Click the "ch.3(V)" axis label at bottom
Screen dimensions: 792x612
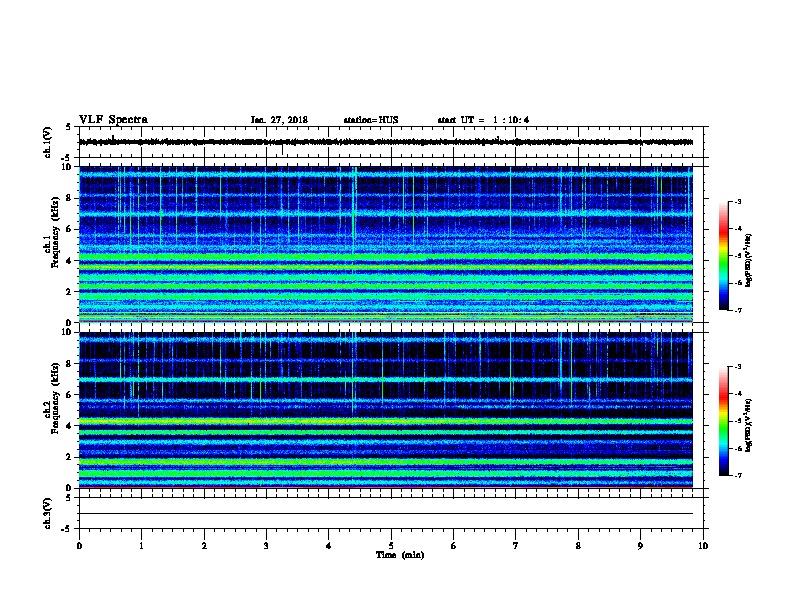tap(47, 514)
